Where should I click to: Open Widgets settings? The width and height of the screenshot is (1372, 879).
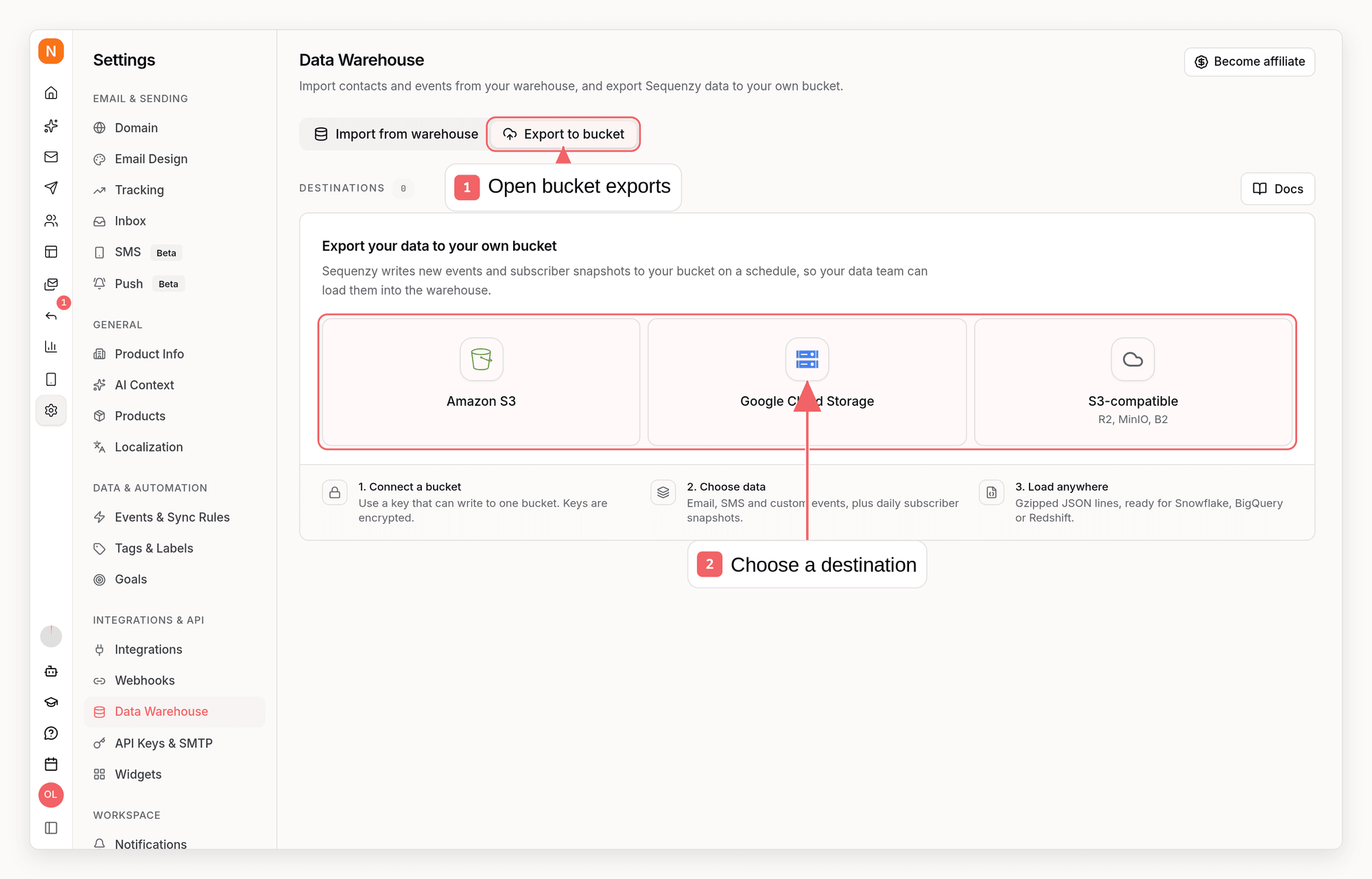174,775
